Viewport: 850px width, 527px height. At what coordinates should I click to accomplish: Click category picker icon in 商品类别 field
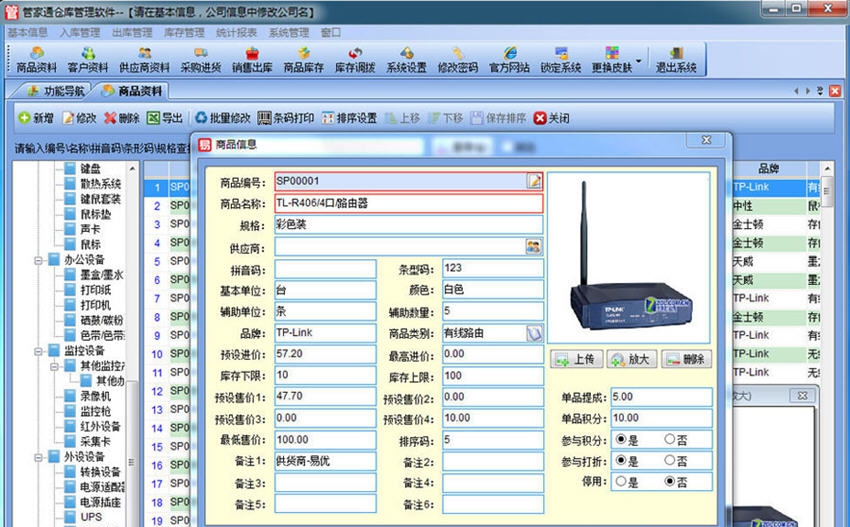point(535,333)
